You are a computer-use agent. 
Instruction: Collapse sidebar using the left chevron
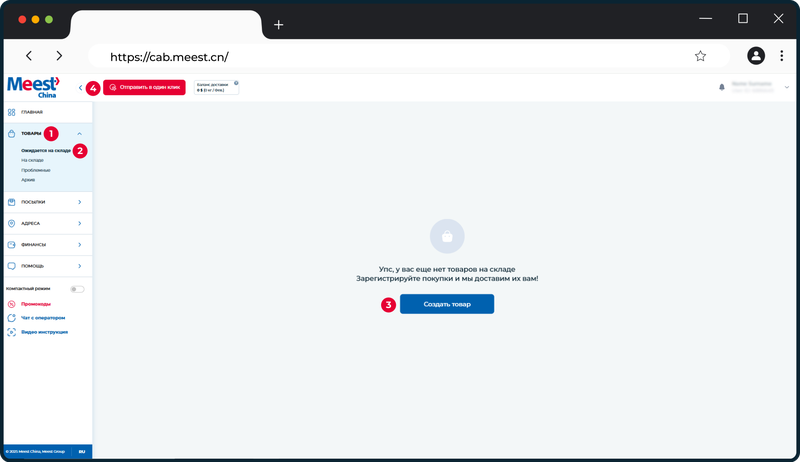[x=80, y=88]
